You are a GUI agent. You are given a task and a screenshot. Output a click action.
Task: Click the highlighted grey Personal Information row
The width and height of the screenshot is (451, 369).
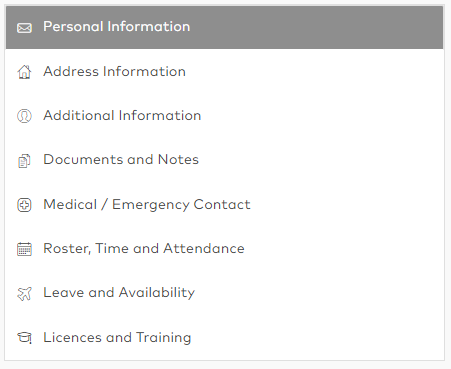[224, 27]
